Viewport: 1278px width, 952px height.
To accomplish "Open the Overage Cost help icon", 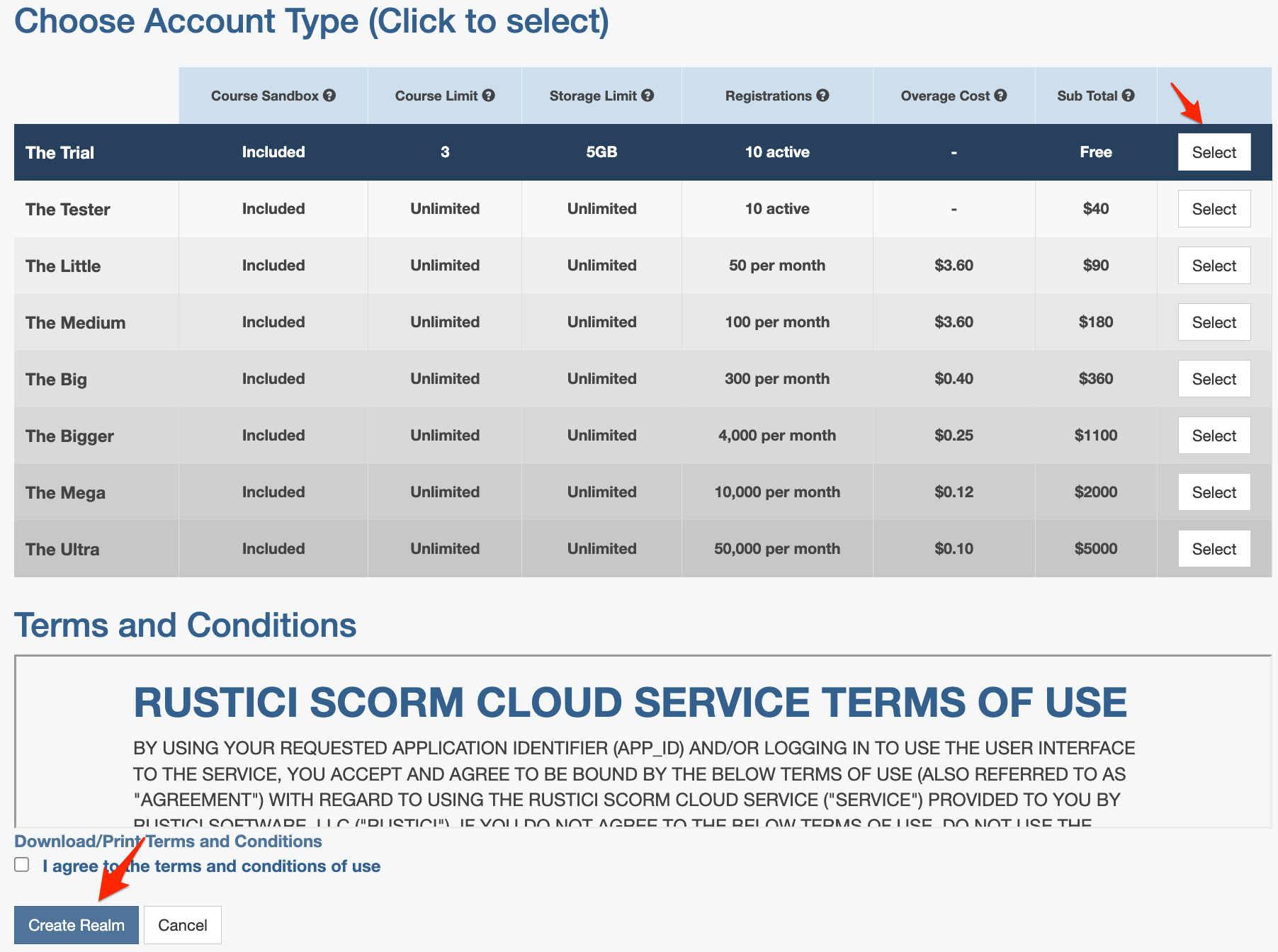I will [1000, 96].
